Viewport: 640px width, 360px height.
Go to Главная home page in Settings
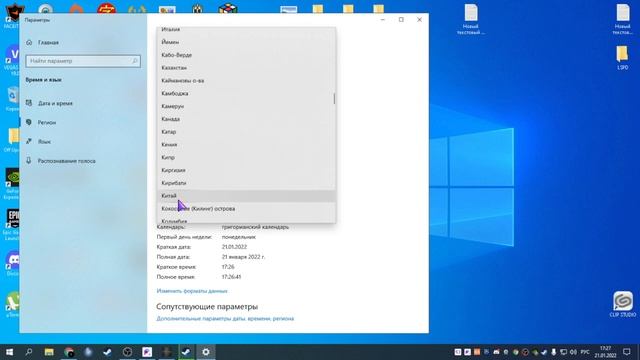pos(42,42)
